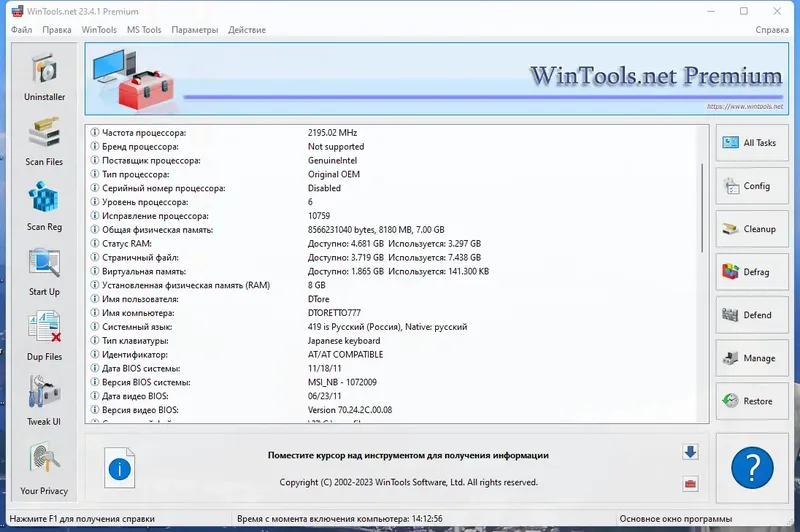The width and height of the screenshot is (800, 532).
Task: Select the Общая физическая память row
Action: 392,230
